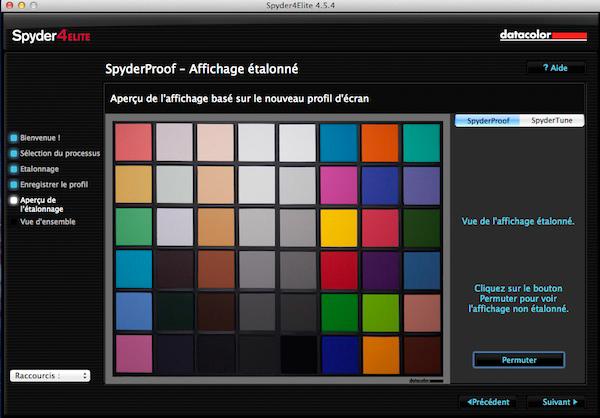Image resolution: width=600 pixels, height=418 pixels.
Task: Open help with the Aide button
Action: coord(554,68)
